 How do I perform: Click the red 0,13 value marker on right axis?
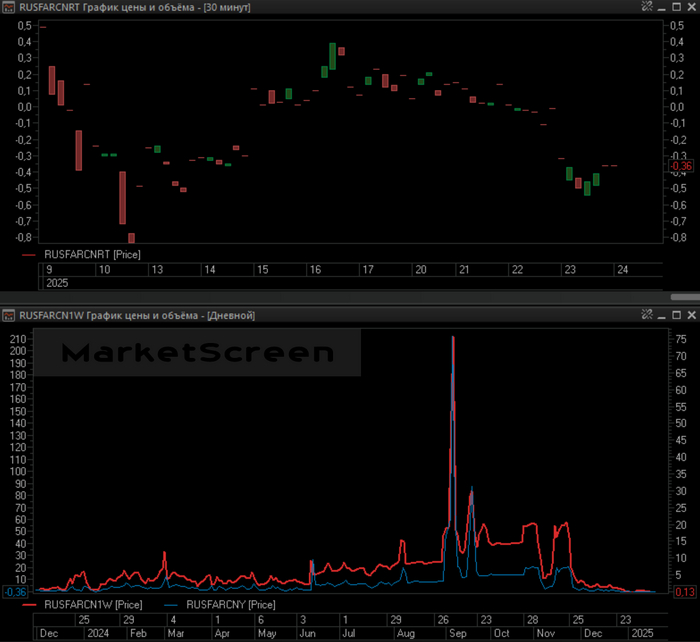pos(684,592)
